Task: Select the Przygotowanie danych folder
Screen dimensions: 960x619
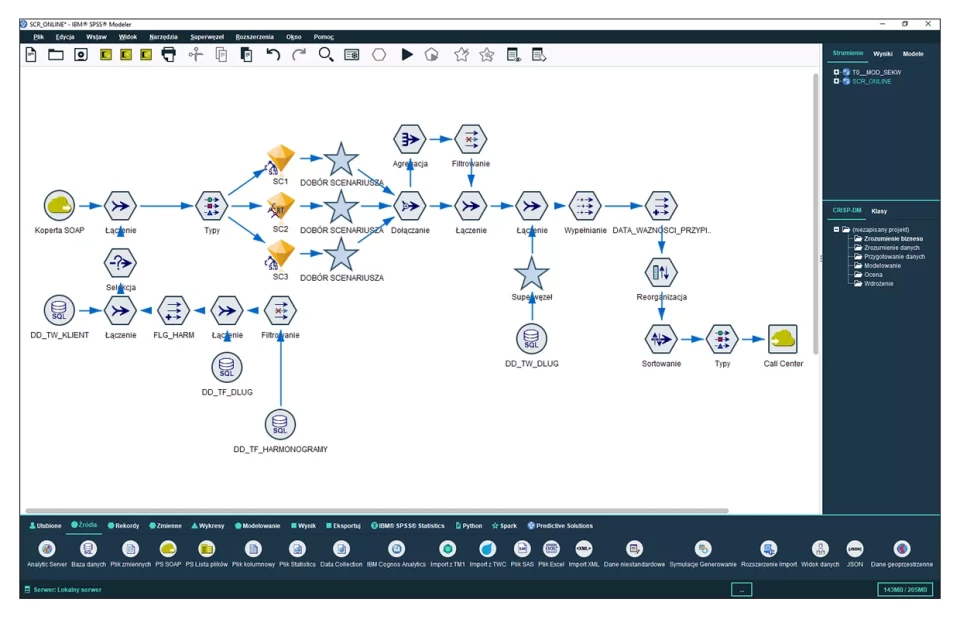Action: [x=888, y=256]
